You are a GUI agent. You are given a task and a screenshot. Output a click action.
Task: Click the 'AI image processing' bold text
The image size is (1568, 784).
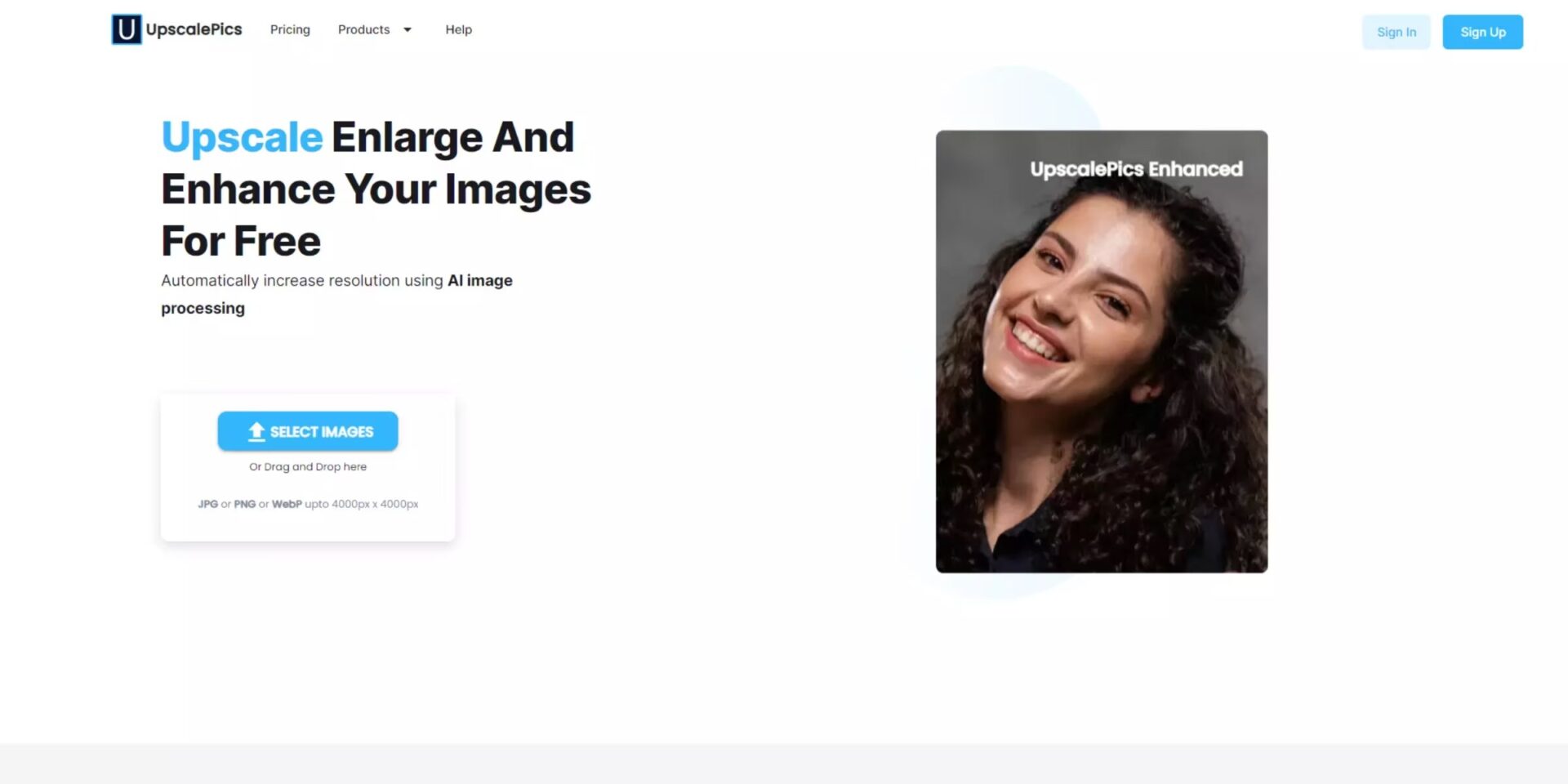click(x=336, y=294)
